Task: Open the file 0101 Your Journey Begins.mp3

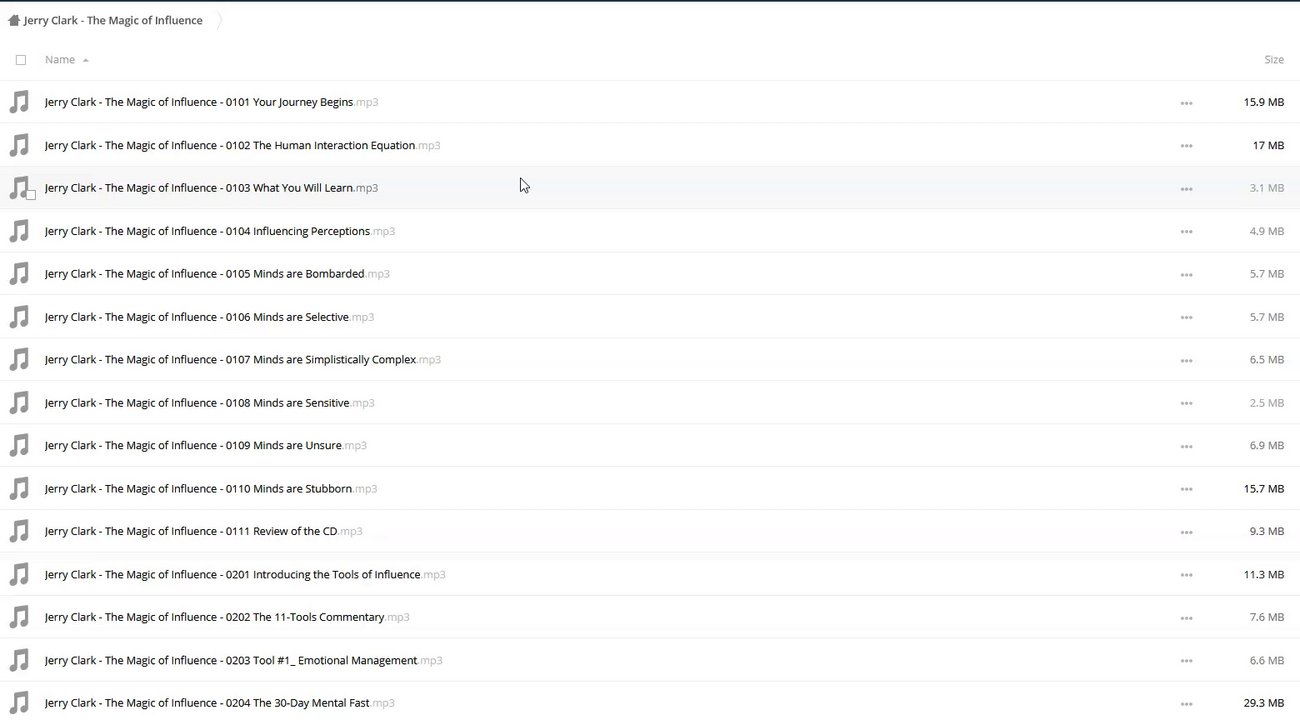Action: point(211,102)
